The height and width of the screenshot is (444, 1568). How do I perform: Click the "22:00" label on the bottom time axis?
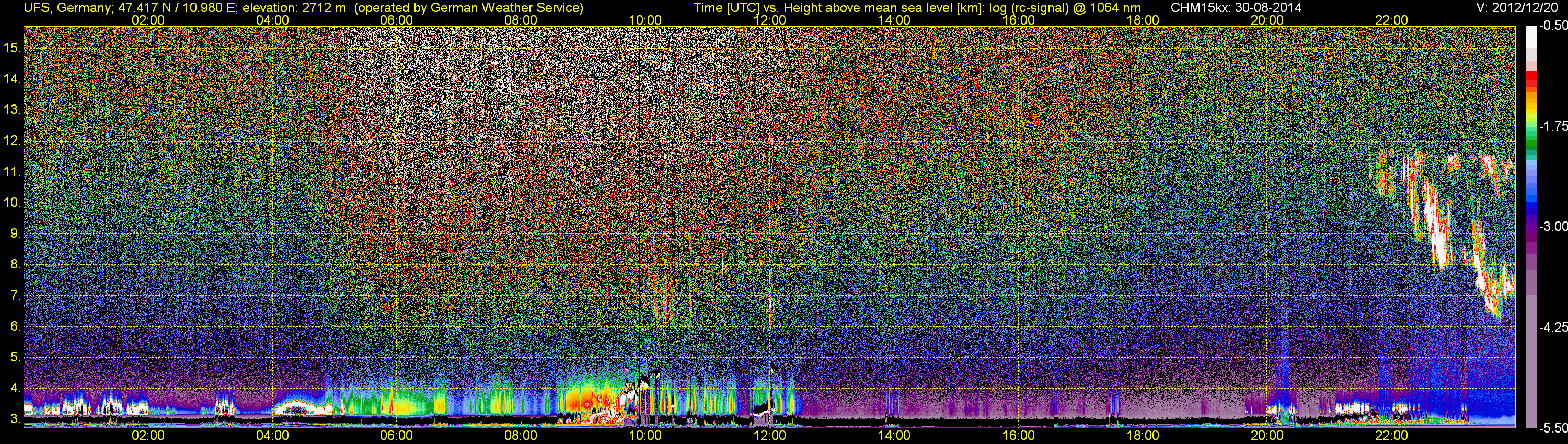[x=1391, y=436]
